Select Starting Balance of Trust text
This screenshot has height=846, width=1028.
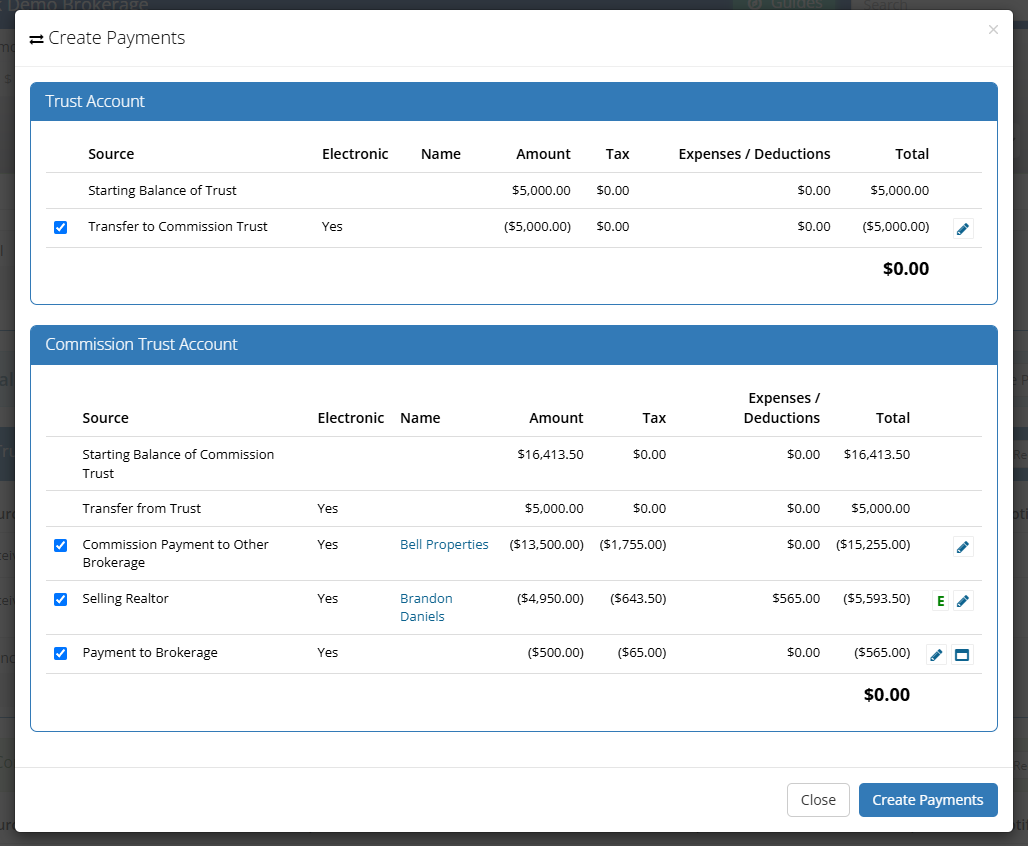[162, 190]
